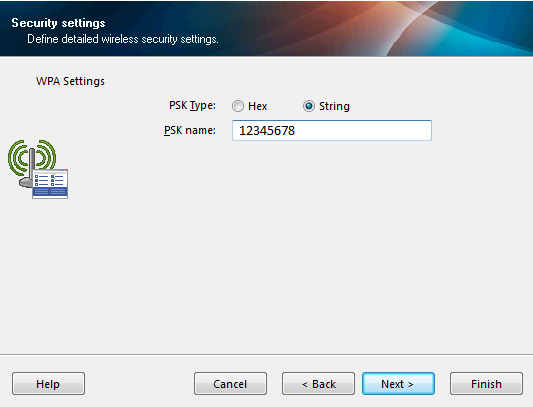Click the settings checklist window icon
The image size is (533, 407).
50,184
